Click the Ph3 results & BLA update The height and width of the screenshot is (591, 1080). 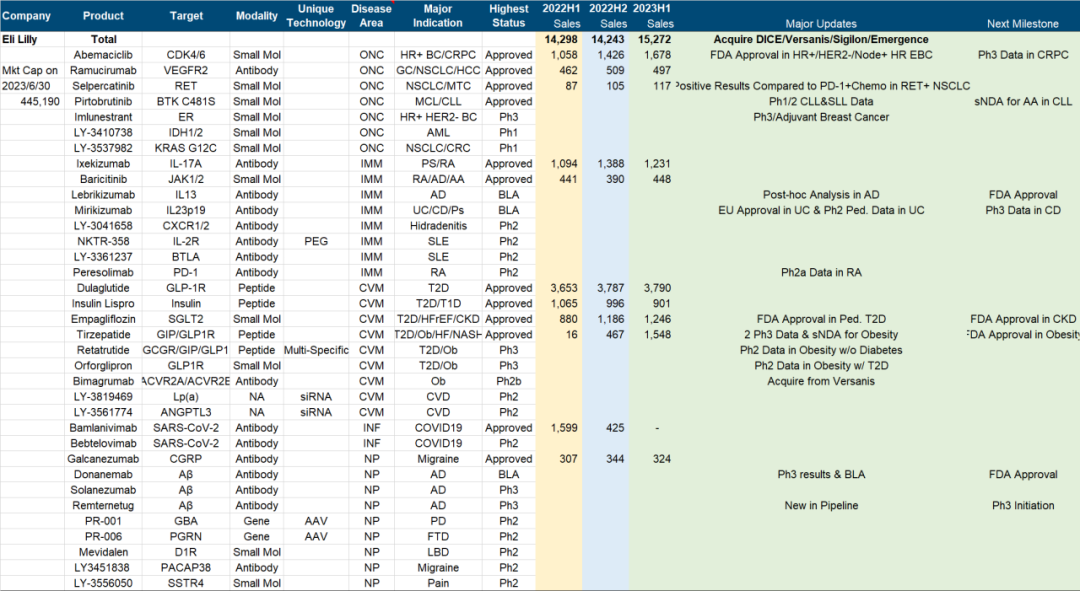tap(821, 475)
